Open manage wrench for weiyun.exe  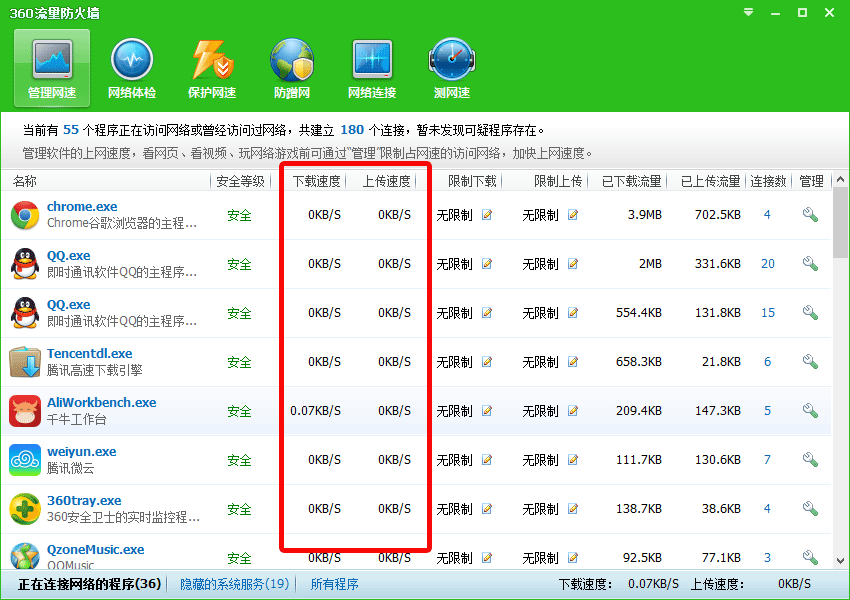point(810,460)
